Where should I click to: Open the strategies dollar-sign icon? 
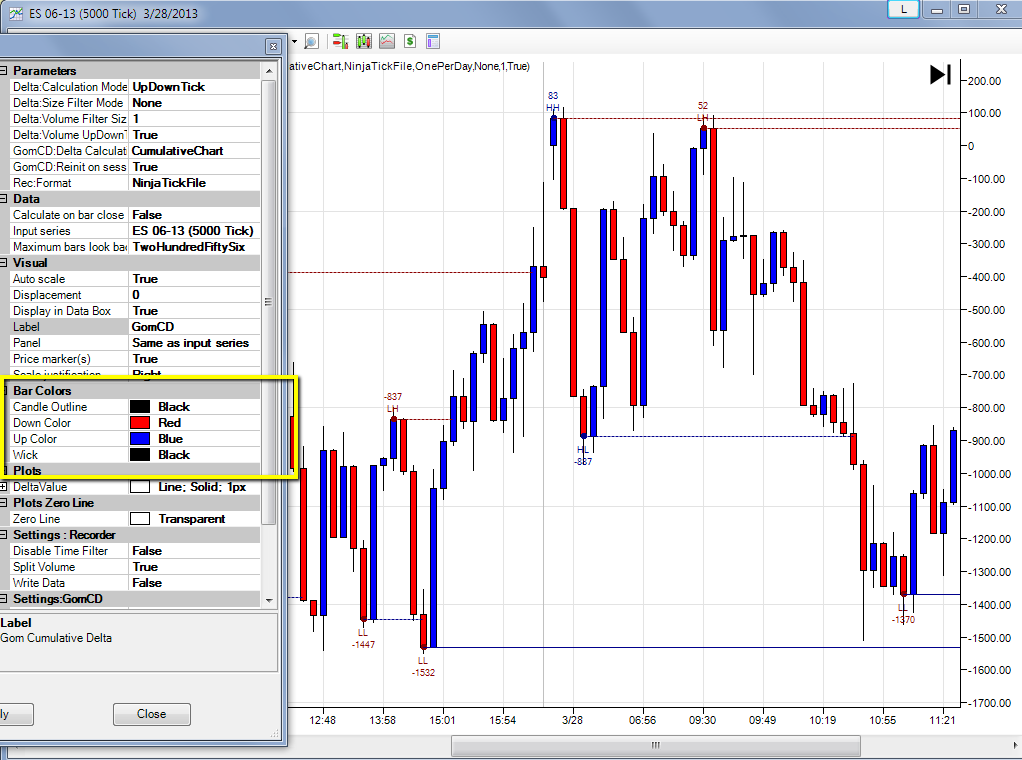pos(410,42)
